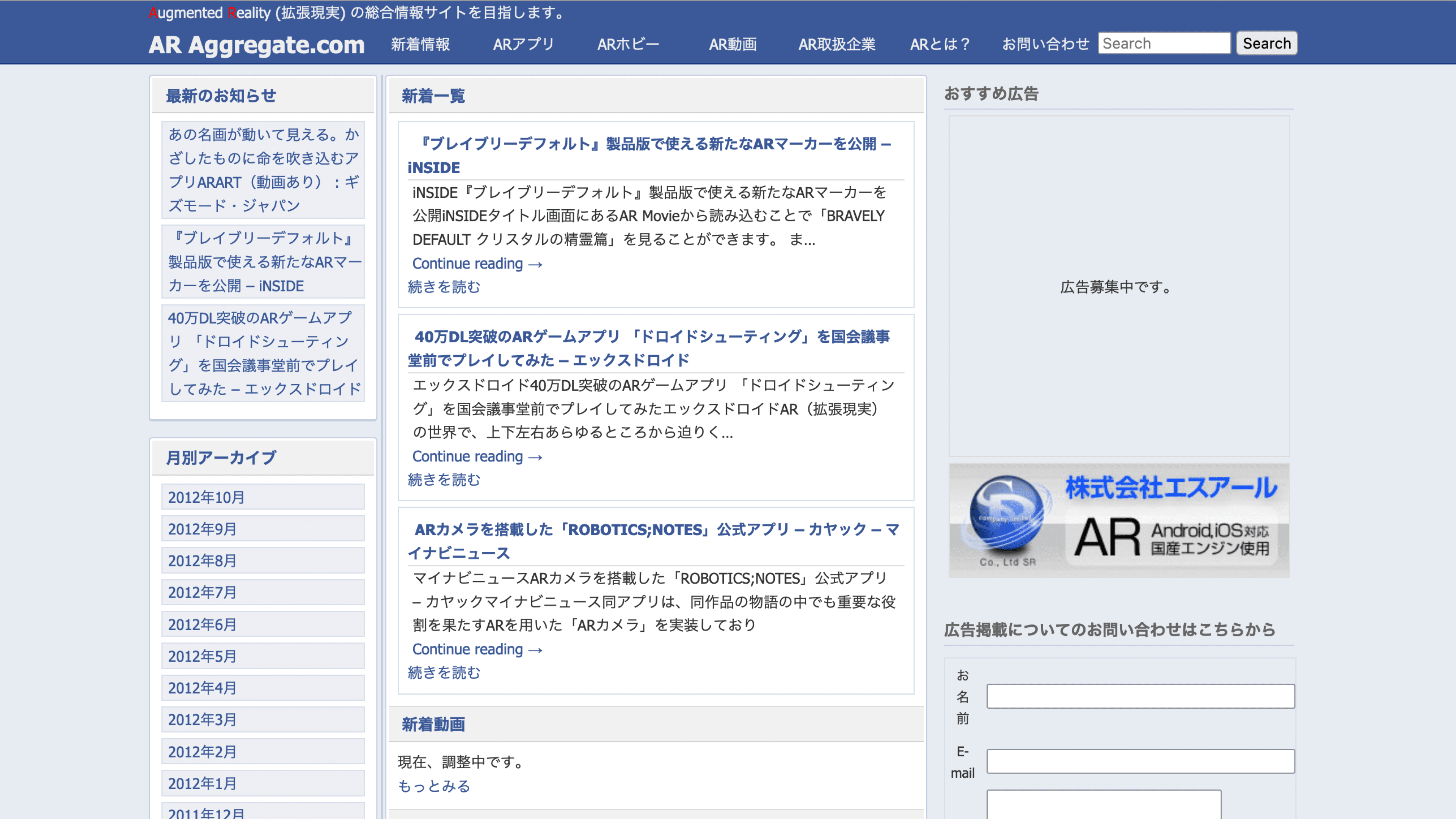Open the 2012年3月 archive
Viewport: 1456px width, 819px height.
[263, 719]
